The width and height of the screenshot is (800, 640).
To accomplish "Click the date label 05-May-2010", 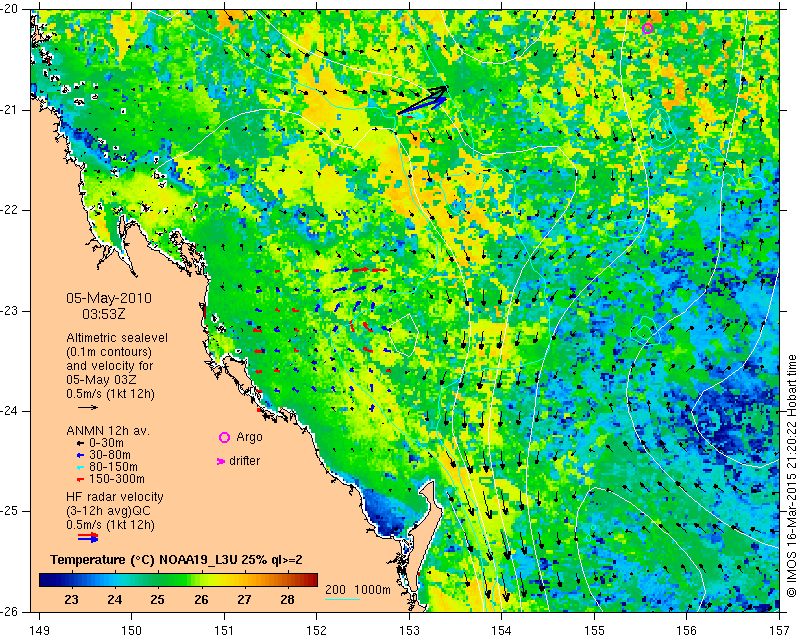I will 109,298.
